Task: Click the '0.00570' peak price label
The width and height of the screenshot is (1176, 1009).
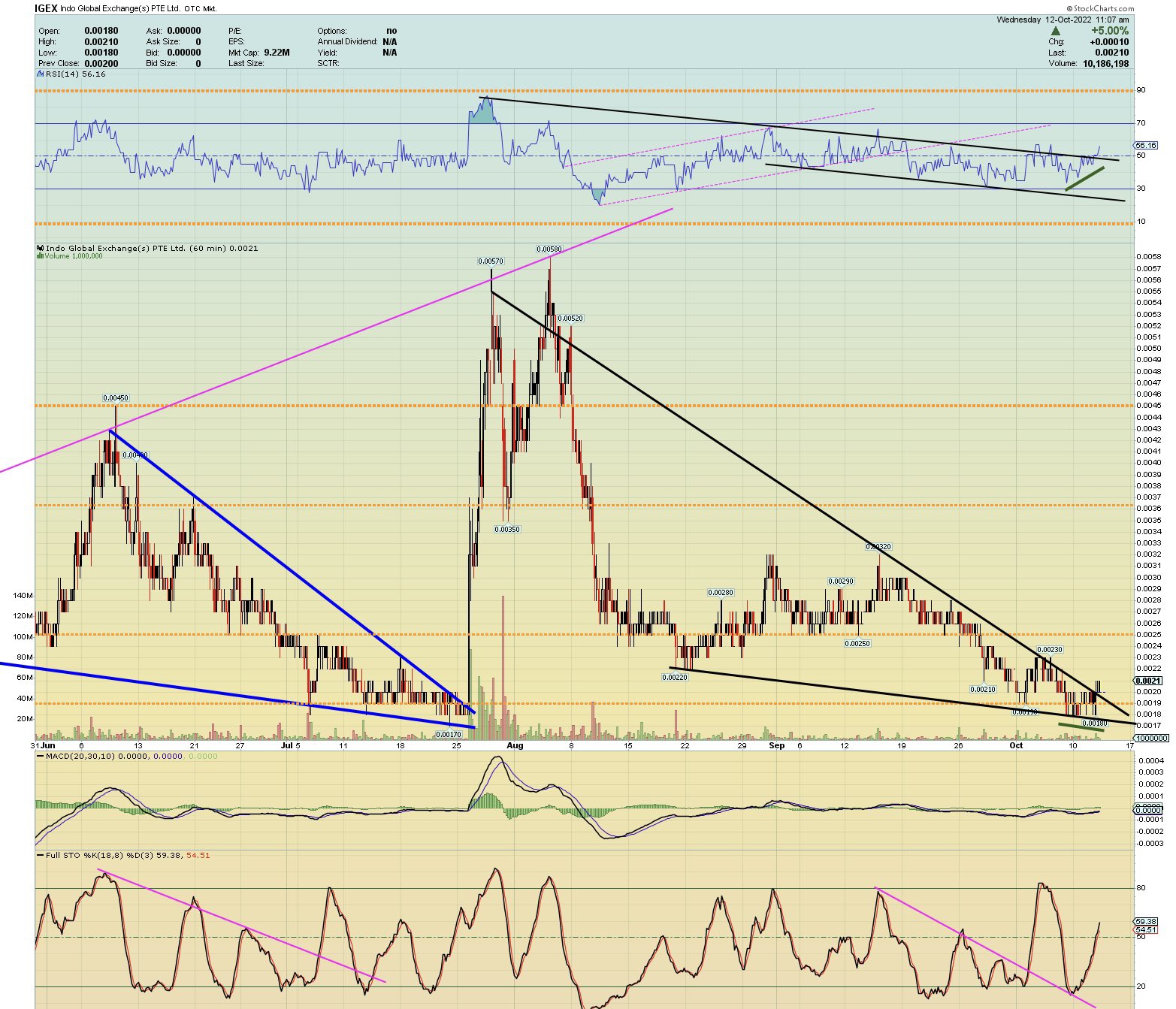Action: pyautogui.click(x=491, y=261)
